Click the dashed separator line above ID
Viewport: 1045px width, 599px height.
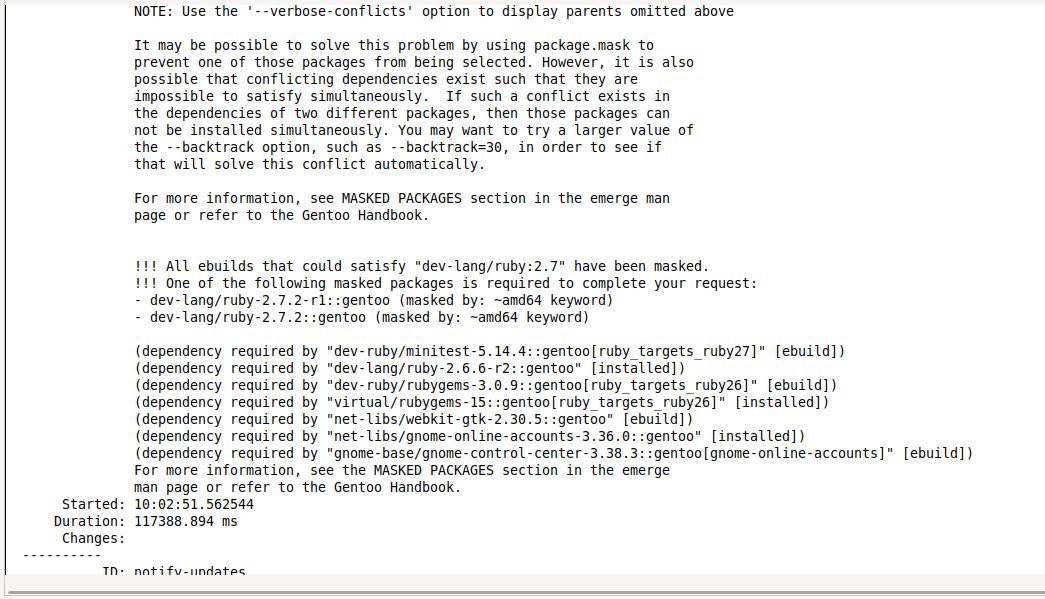click(61, 555)
